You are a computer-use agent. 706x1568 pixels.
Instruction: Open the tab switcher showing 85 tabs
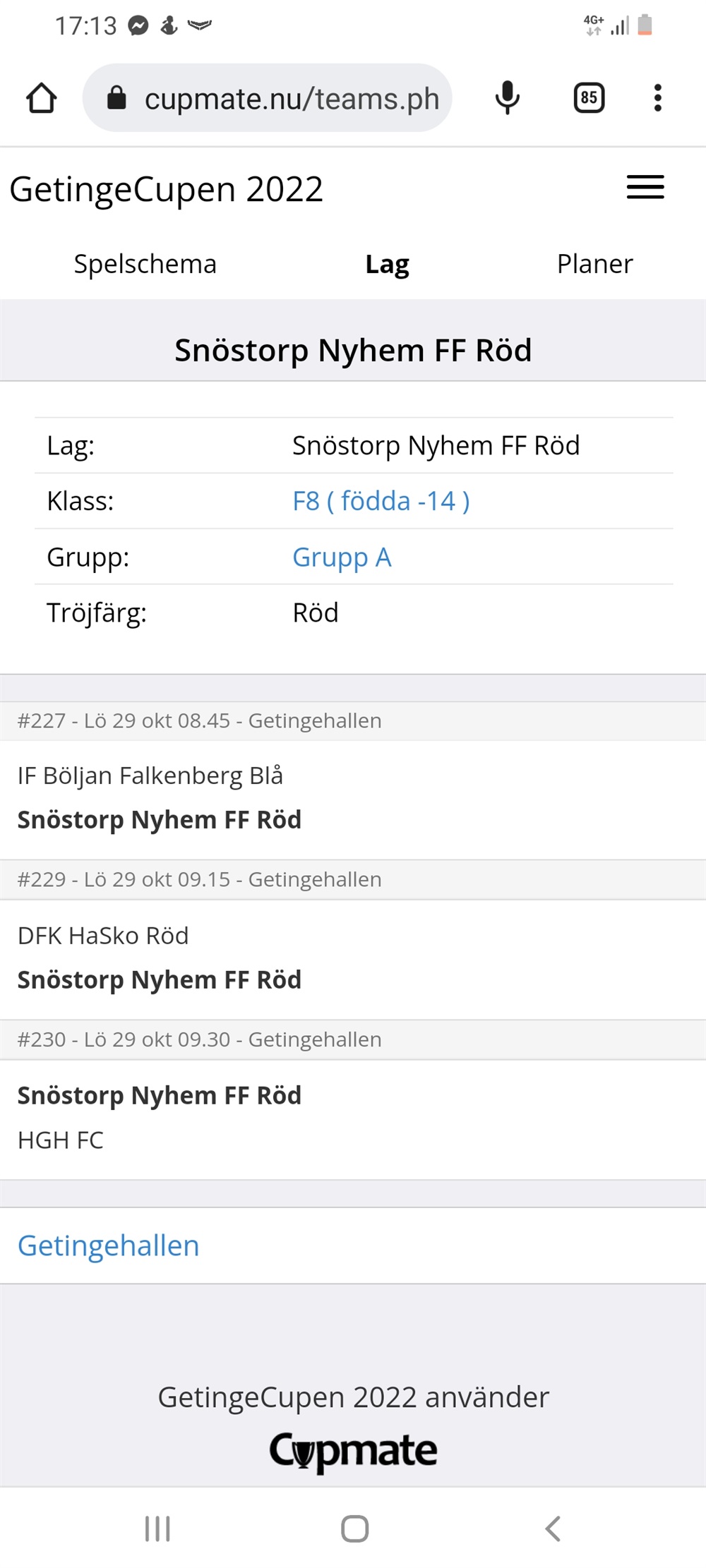coord(589,98)
